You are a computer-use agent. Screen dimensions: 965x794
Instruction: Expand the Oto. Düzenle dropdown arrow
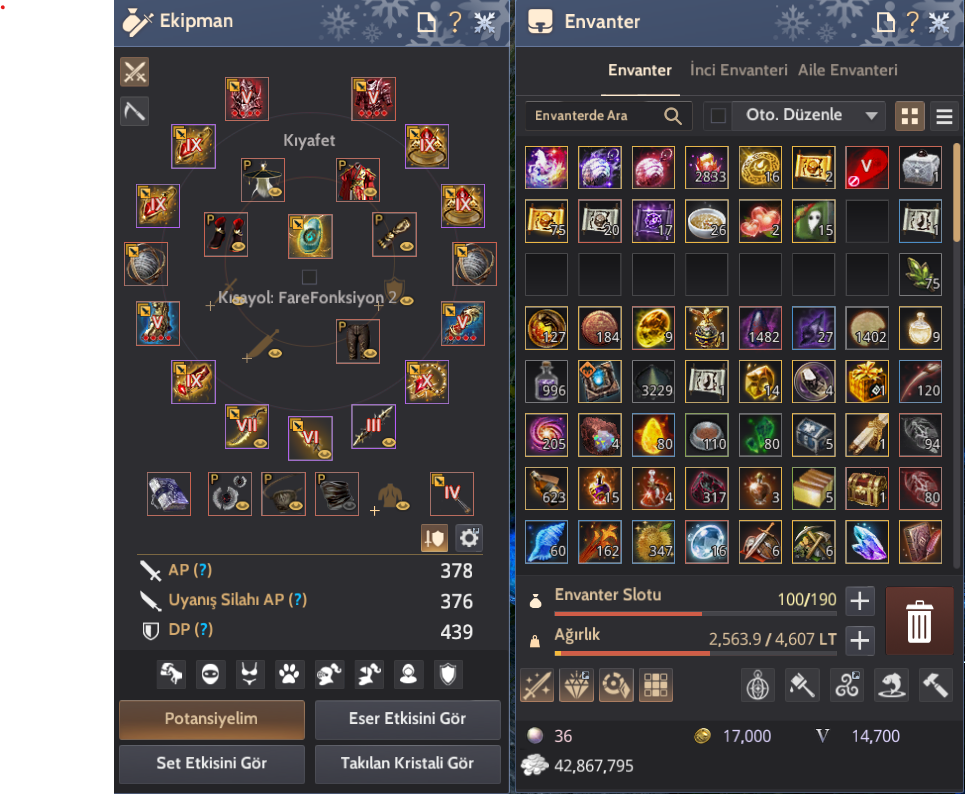[871, 116]
